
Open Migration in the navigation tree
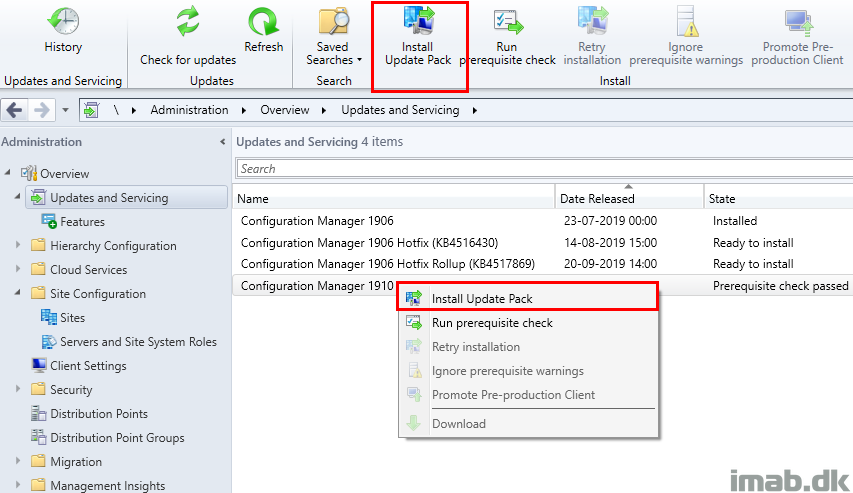(76, 461)
